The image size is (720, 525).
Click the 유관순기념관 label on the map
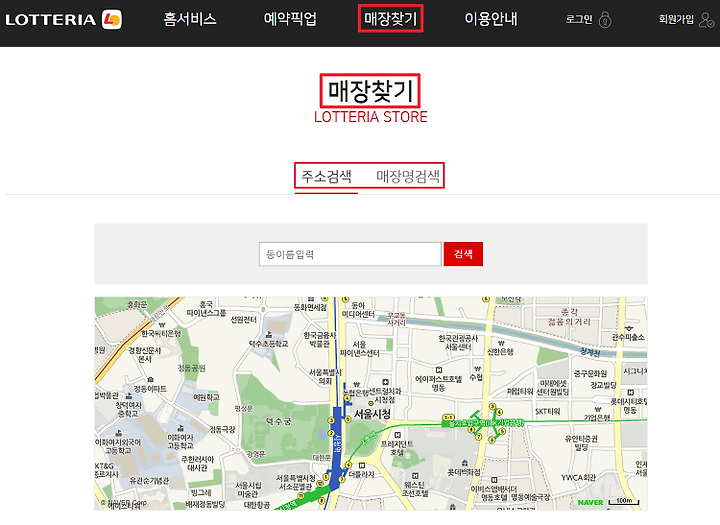[x=149, y=480]
